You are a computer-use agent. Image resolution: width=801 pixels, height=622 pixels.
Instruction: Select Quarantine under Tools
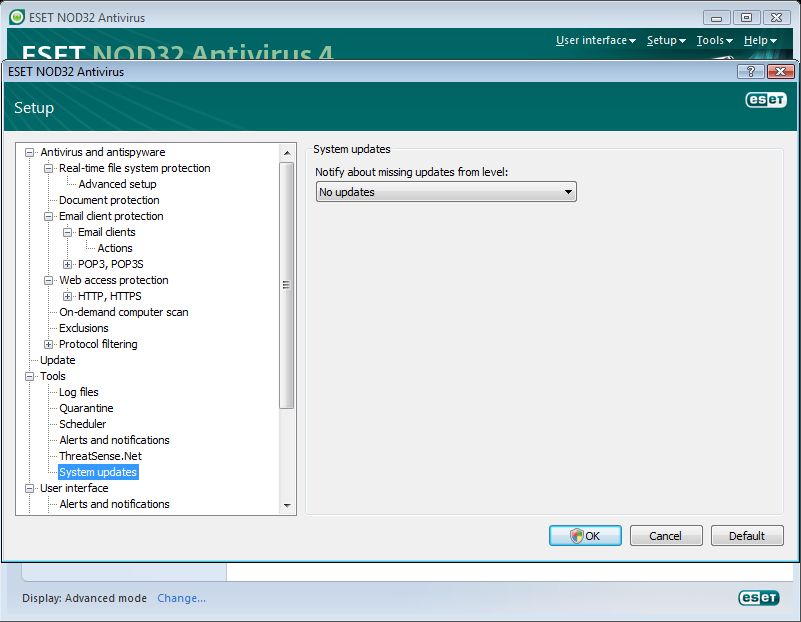[86, 408]
